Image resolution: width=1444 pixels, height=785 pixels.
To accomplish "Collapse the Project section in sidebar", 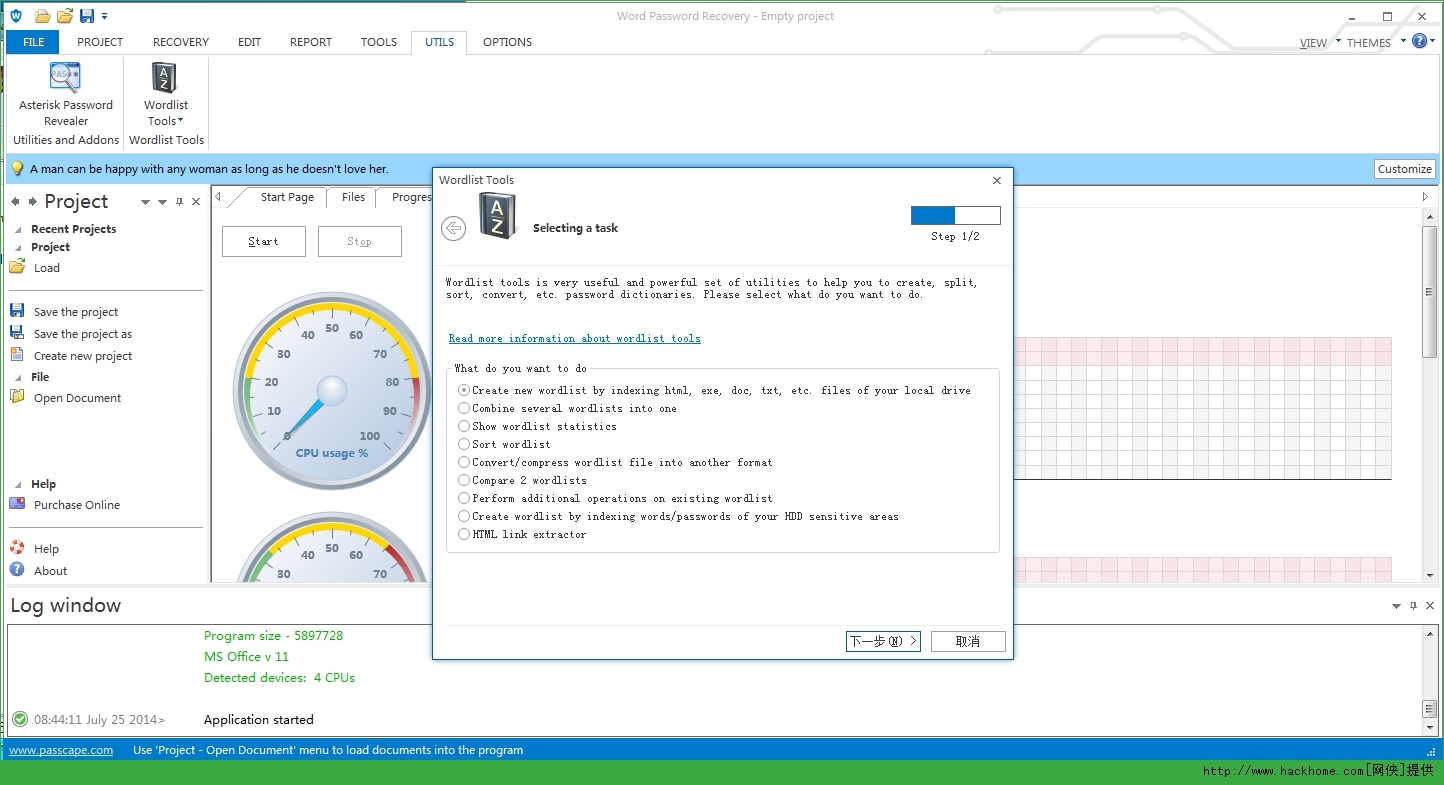I will pos(18,247).
